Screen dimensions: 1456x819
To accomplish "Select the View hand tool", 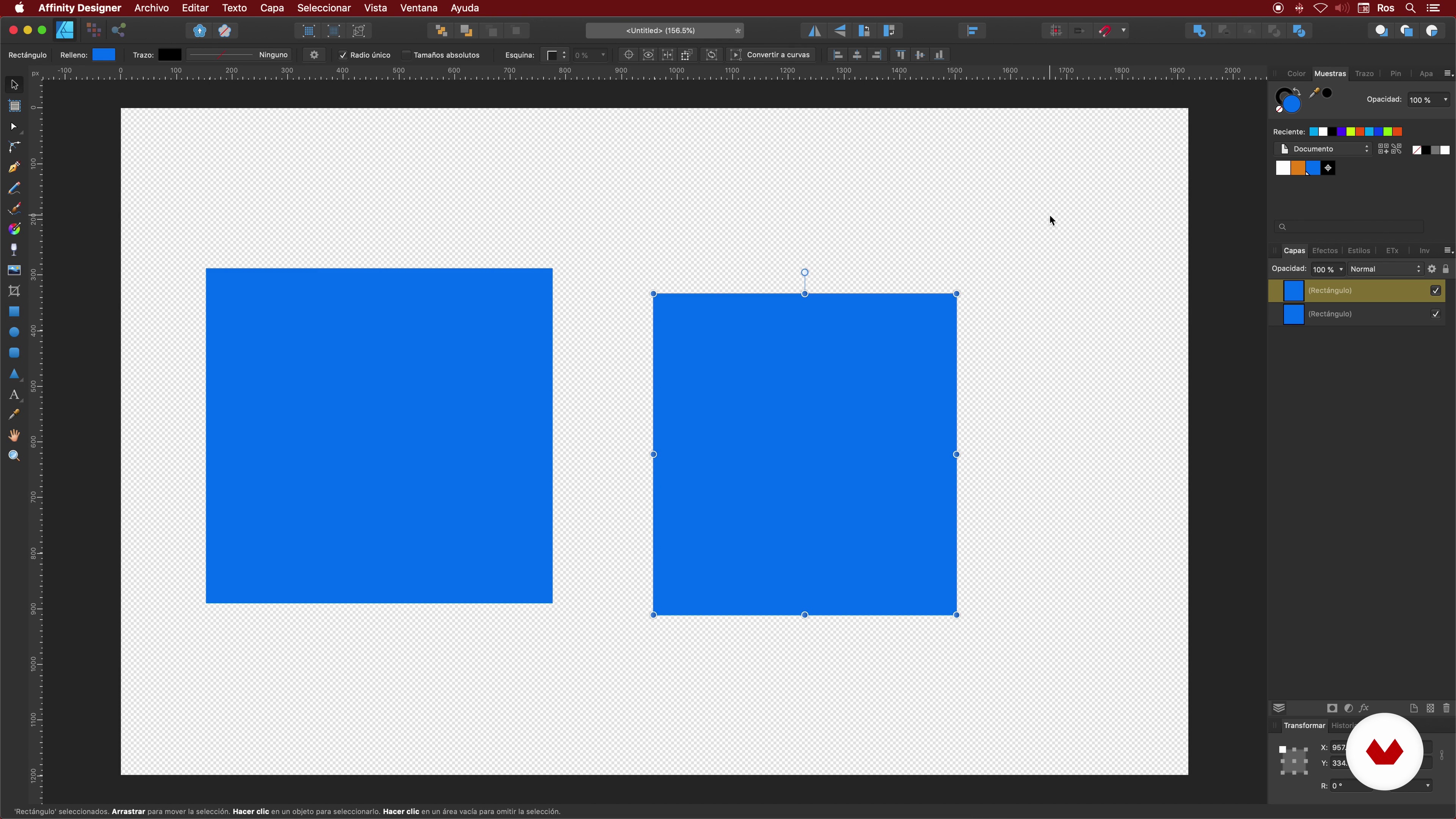I will pyautogui.click(x=14, y=435).
